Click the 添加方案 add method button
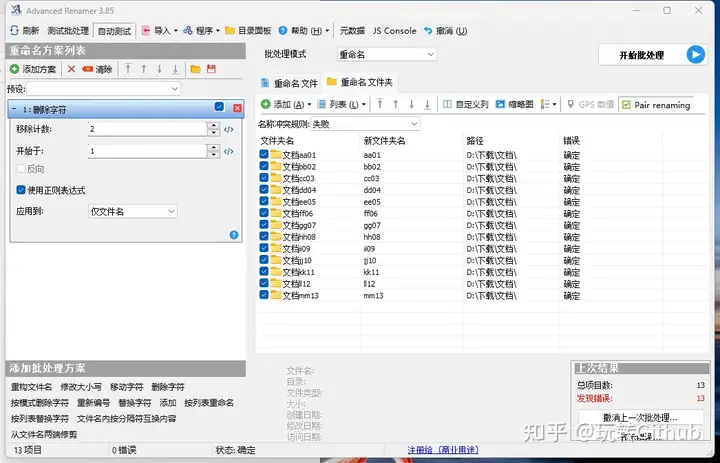 pyautogui.click(x=33, y=69)
